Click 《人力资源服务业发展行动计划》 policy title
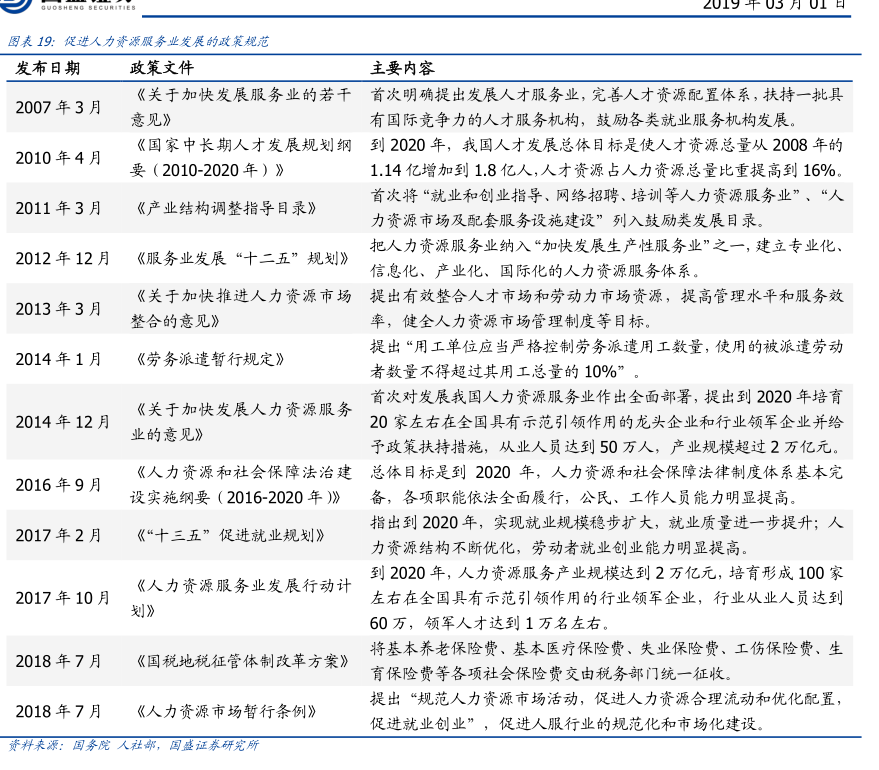This screenshot has height=770, width=879. point(241,597)
